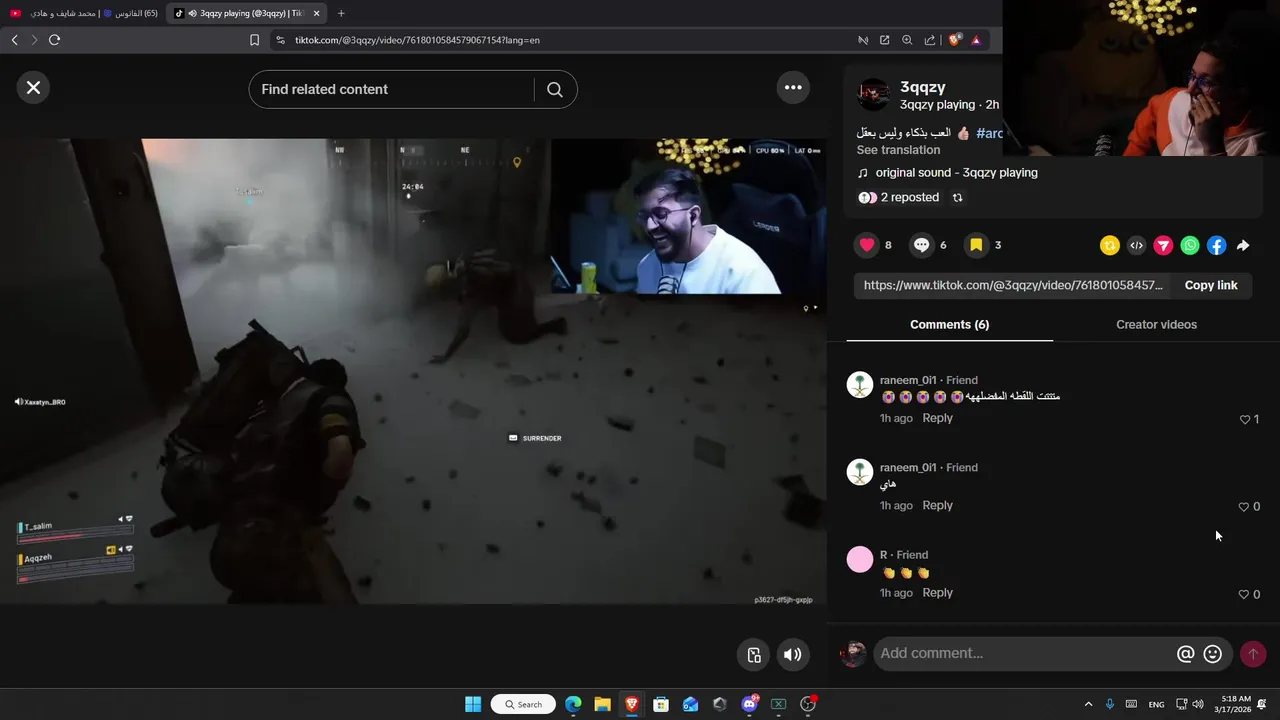Click the ENG language indicator

click(x=1156, y=704)
